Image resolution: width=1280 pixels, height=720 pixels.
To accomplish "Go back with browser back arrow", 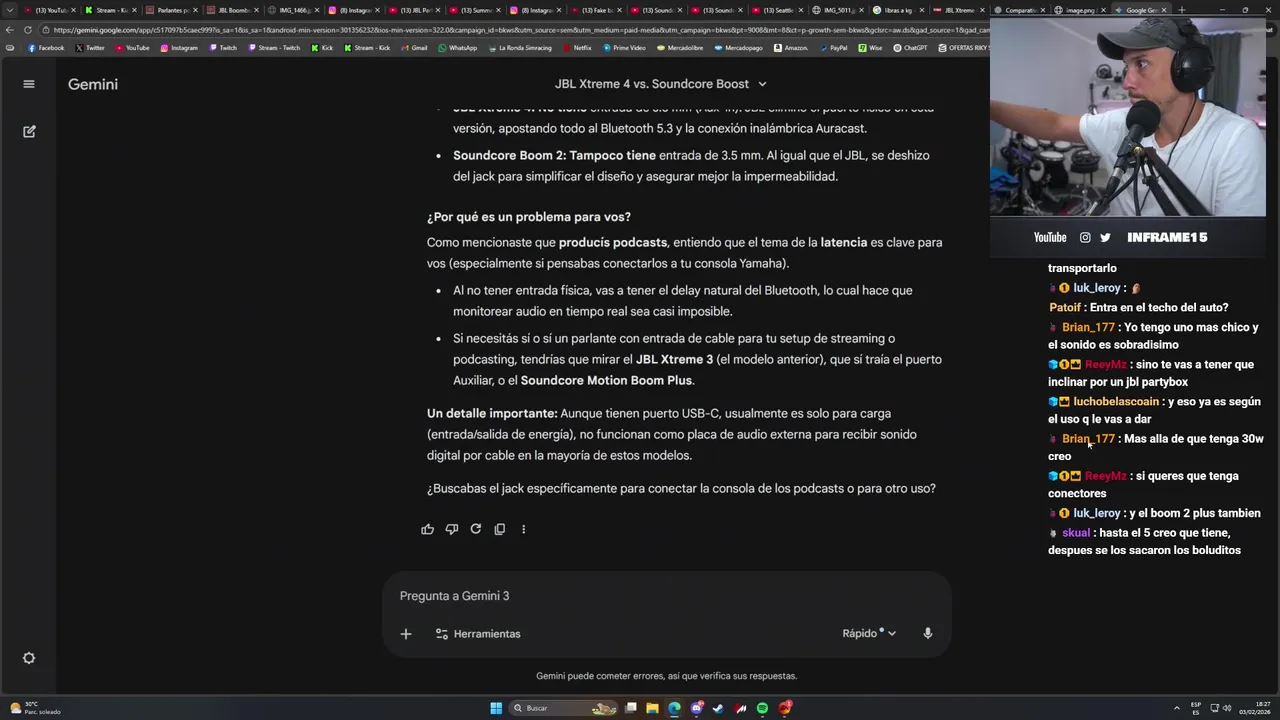I will click(10, 30).
